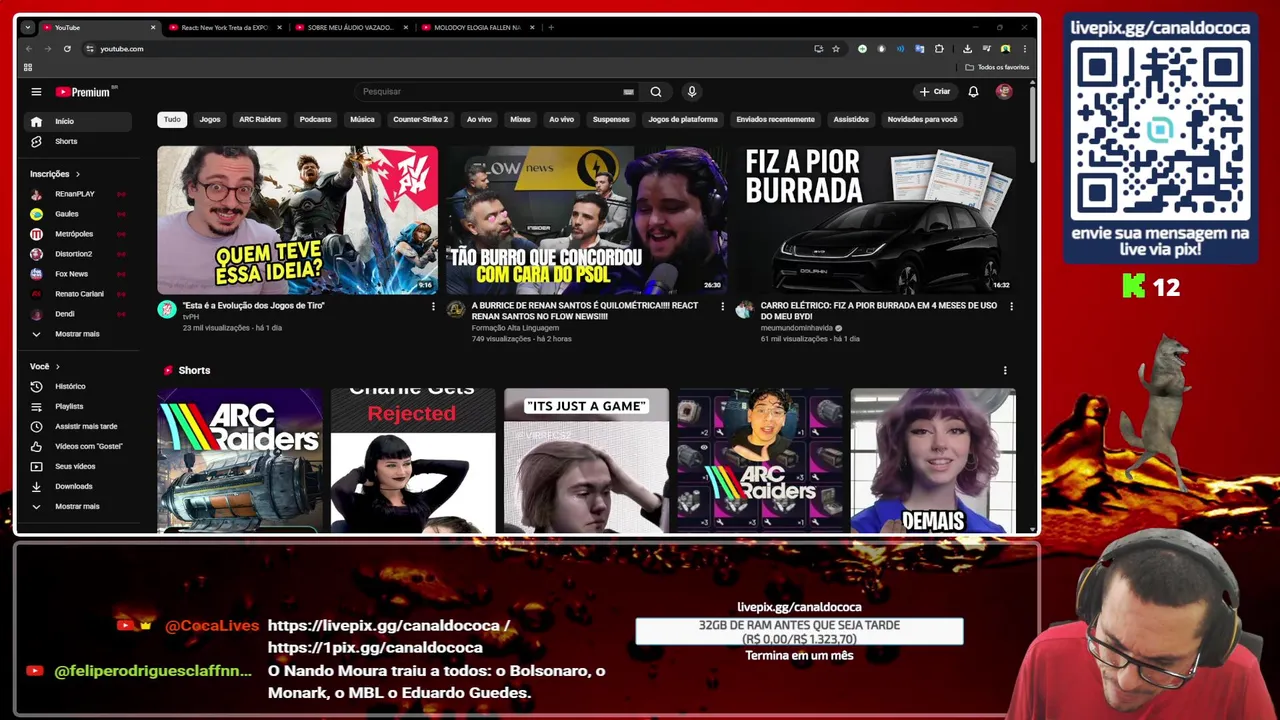Open "Quem teve essa ideia?" video thumbnail
The width and height of the screenshot is (1280, 720).
(x=297, y=220)
